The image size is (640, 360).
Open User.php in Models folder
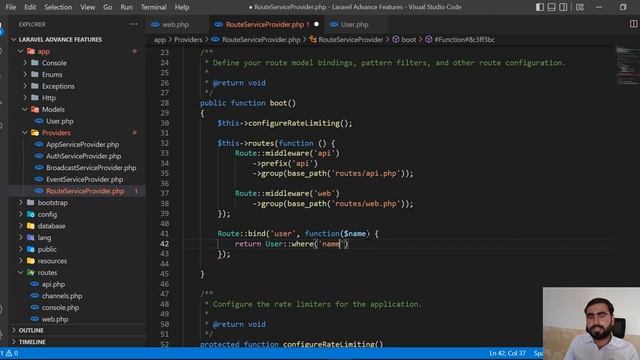(60, 121)
